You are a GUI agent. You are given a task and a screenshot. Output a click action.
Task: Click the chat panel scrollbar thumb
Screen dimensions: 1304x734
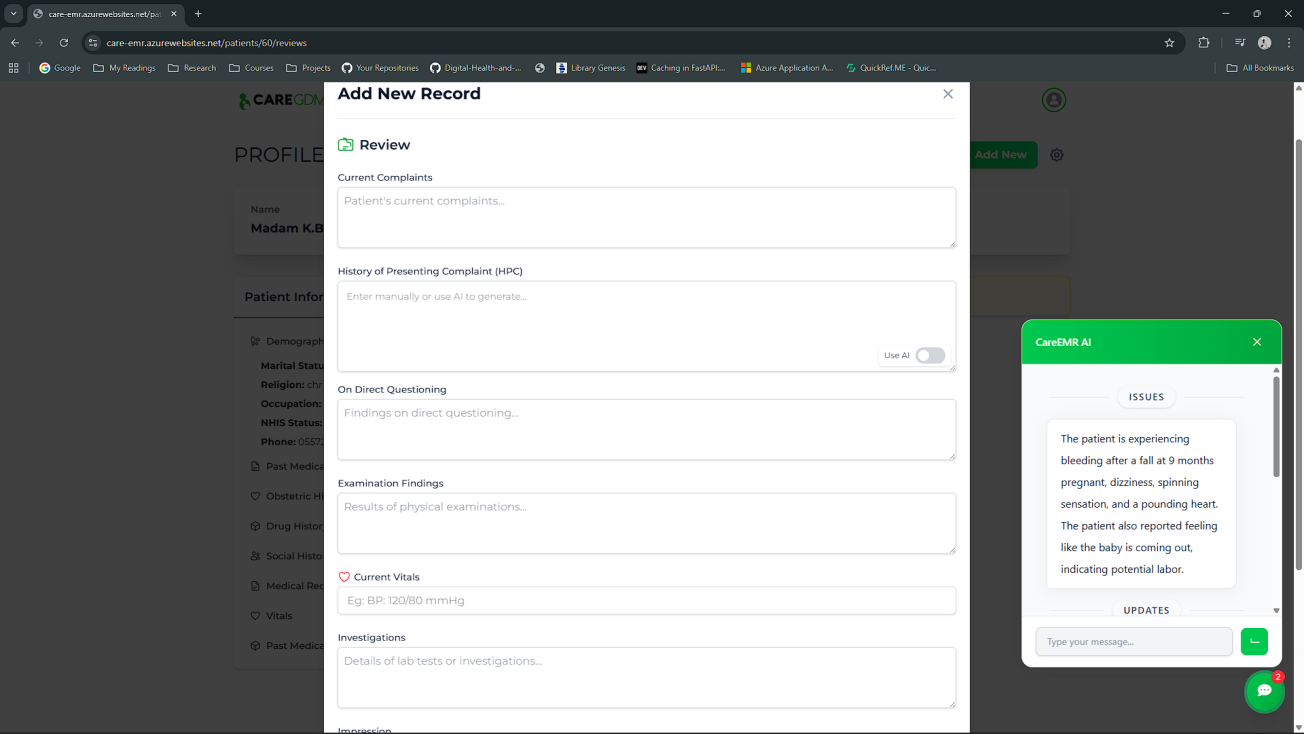point(1276,426)
